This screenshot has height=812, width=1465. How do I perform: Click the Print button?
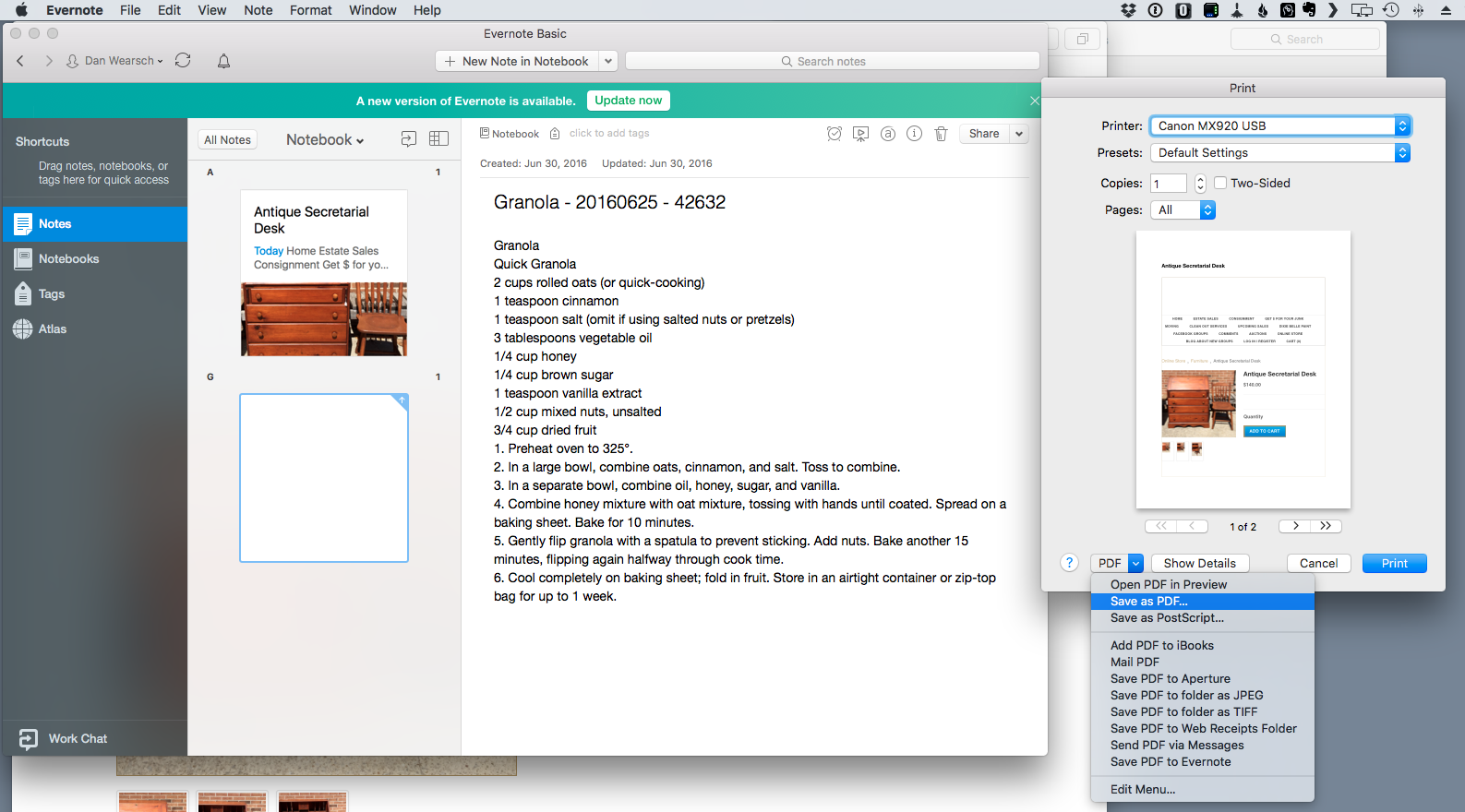(x=1394, y=563)
